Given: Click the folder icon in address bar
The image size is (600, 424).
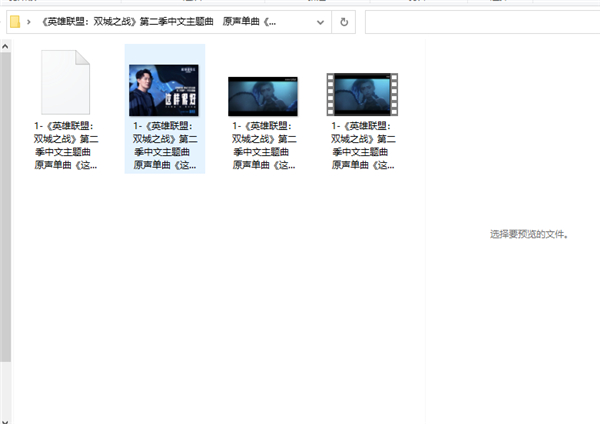Looking at the screenshot, I should pyautogui.click(x=15, y=22).
